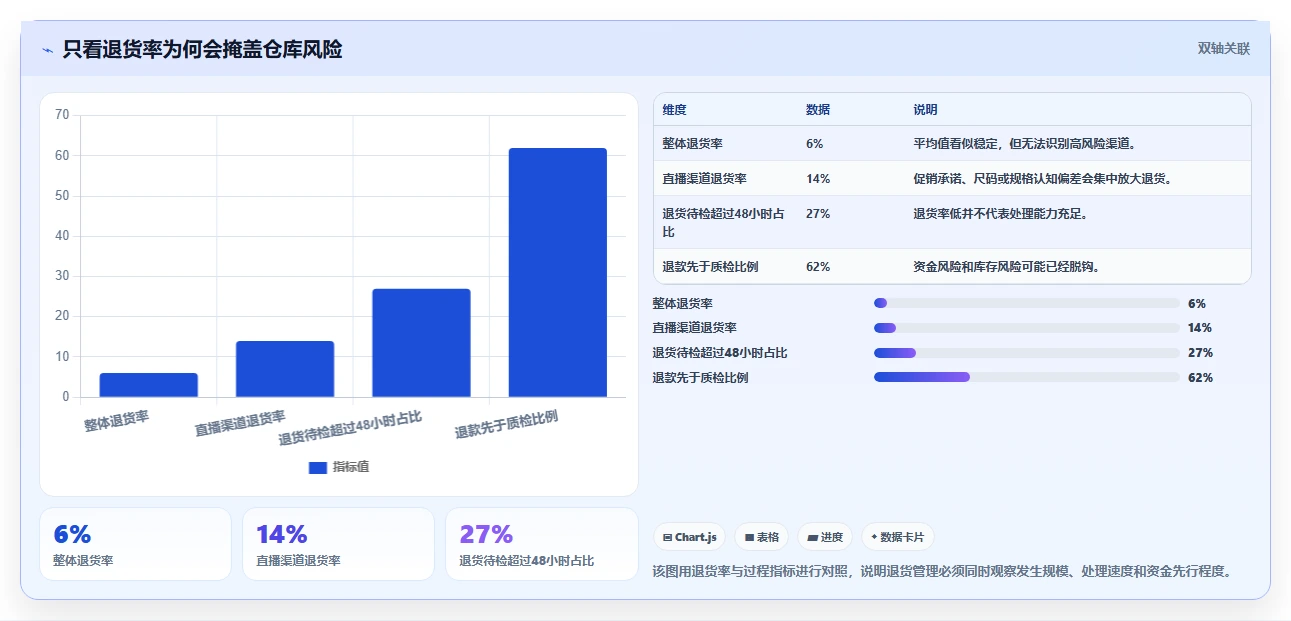This screenshot has width=1291, height=621.
Task: Click the 退货待检超过48小时占比 x-axis label
Action: 350,428
